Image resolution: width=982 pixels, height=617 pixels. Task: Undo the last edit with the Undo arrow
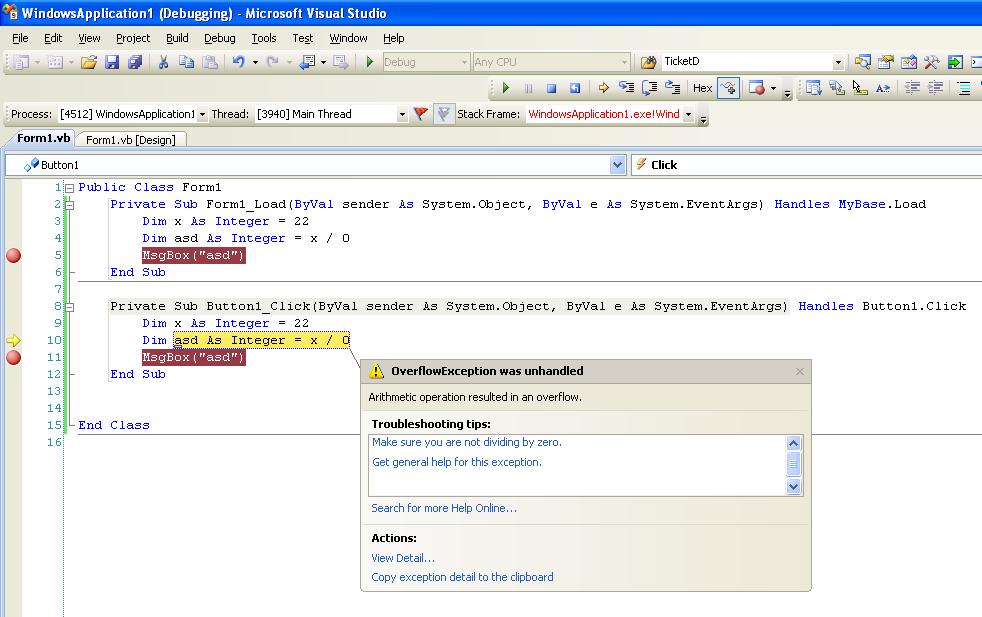pos(239,62)
